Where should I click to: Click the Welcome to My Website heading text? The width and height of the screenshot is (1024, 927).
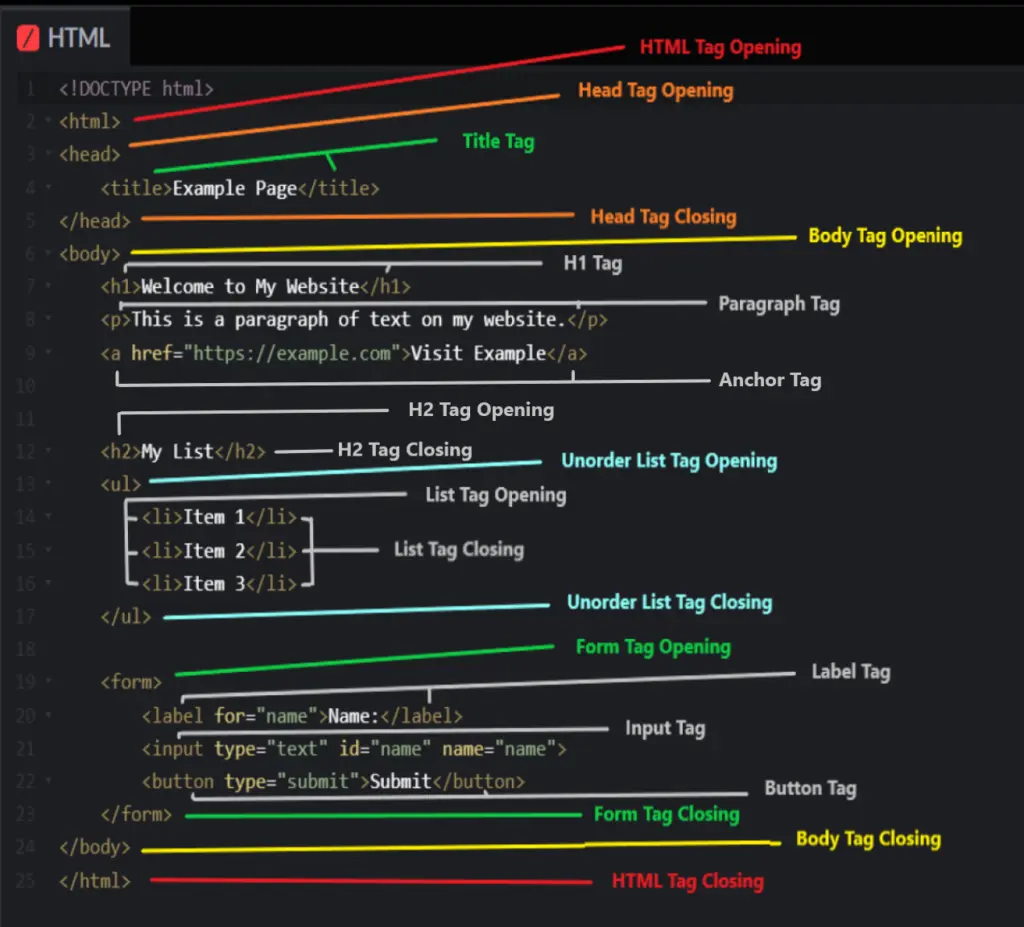249,287
